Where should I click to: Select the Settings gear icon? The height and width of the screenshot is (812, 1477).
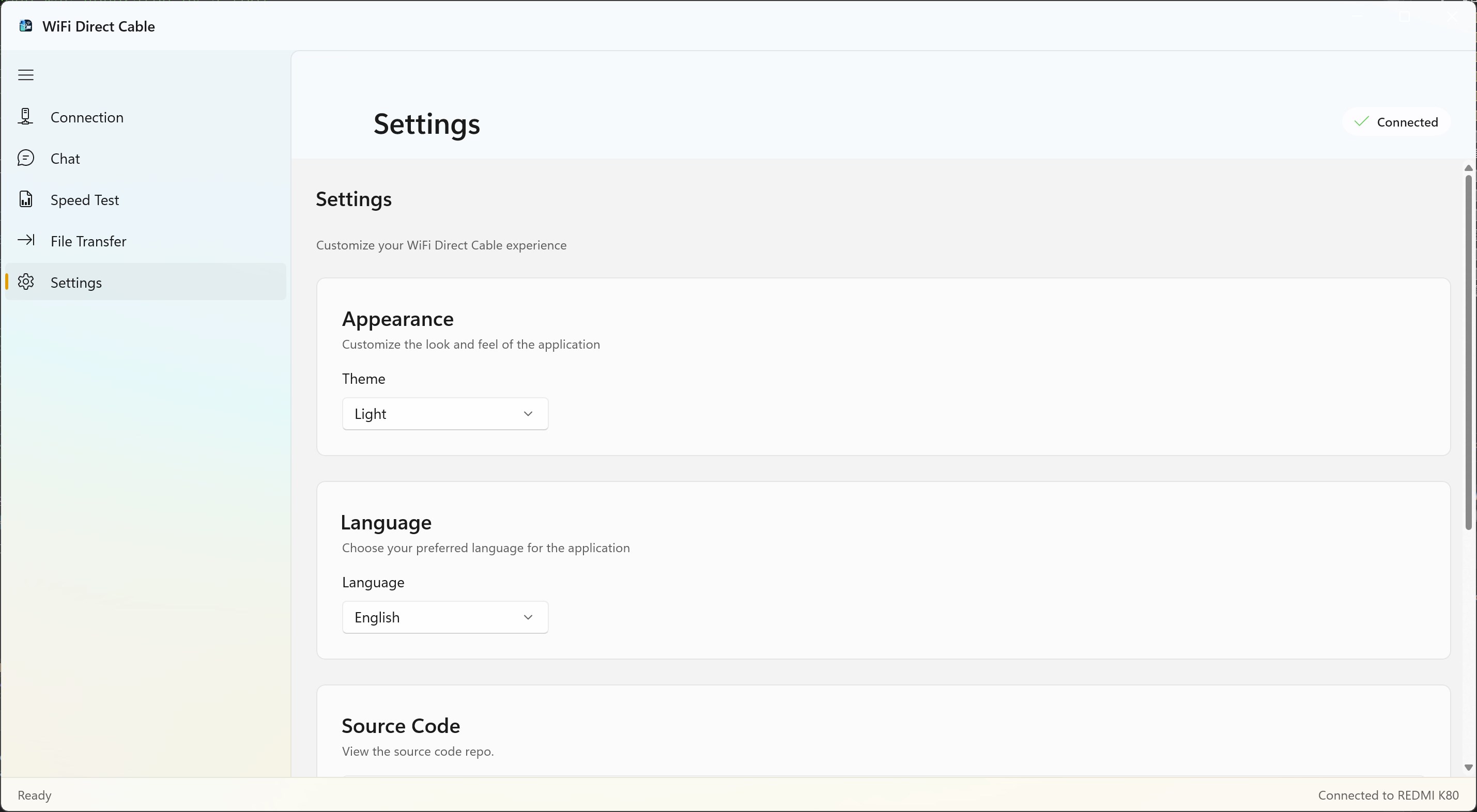(26, 282)
